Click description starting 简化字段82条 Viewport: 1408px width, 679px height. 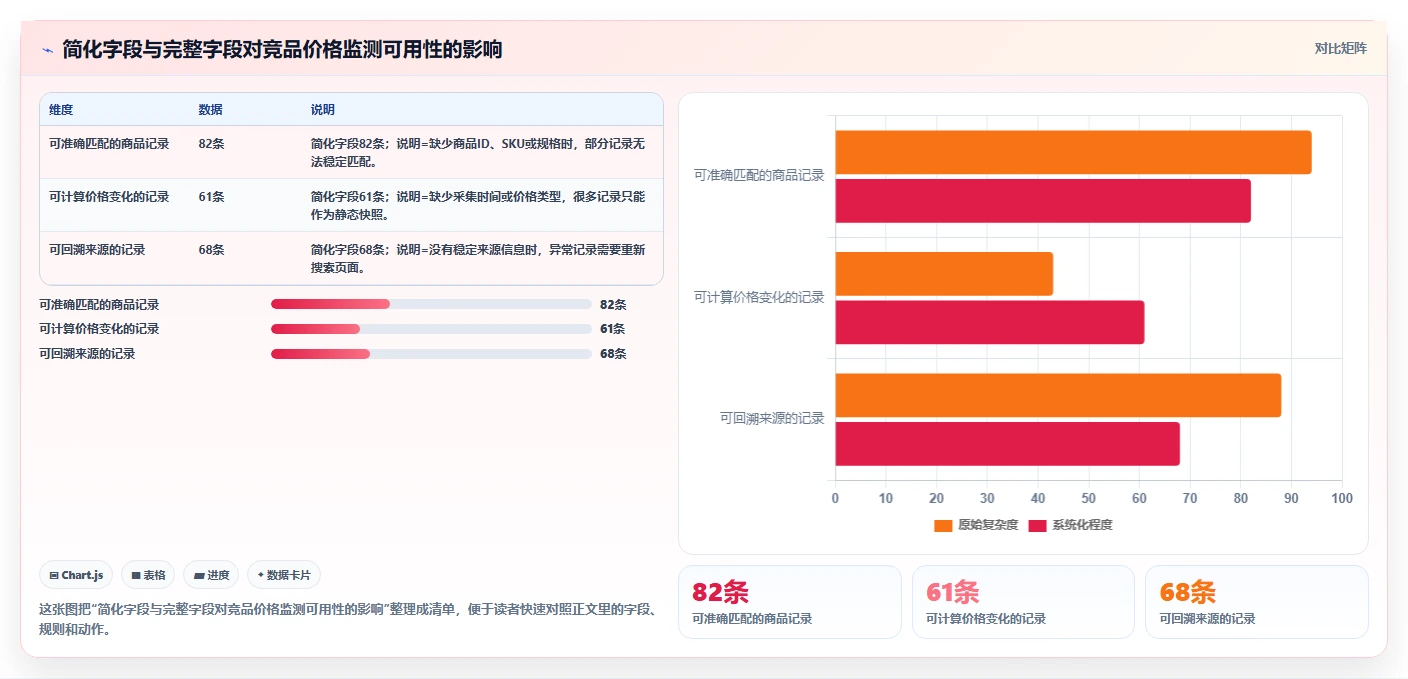[479, 152]
